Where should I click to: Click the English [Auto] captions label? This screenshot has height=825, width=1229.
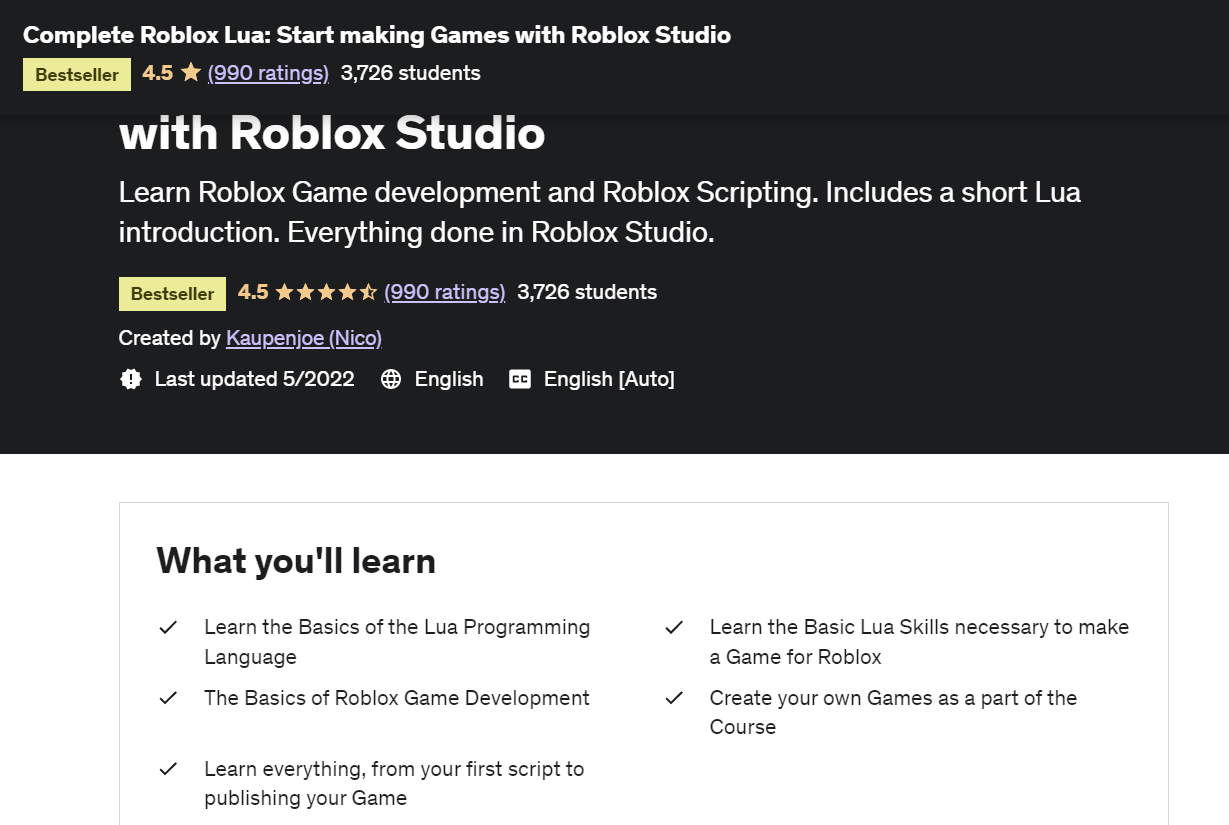[x=609, y=379]
